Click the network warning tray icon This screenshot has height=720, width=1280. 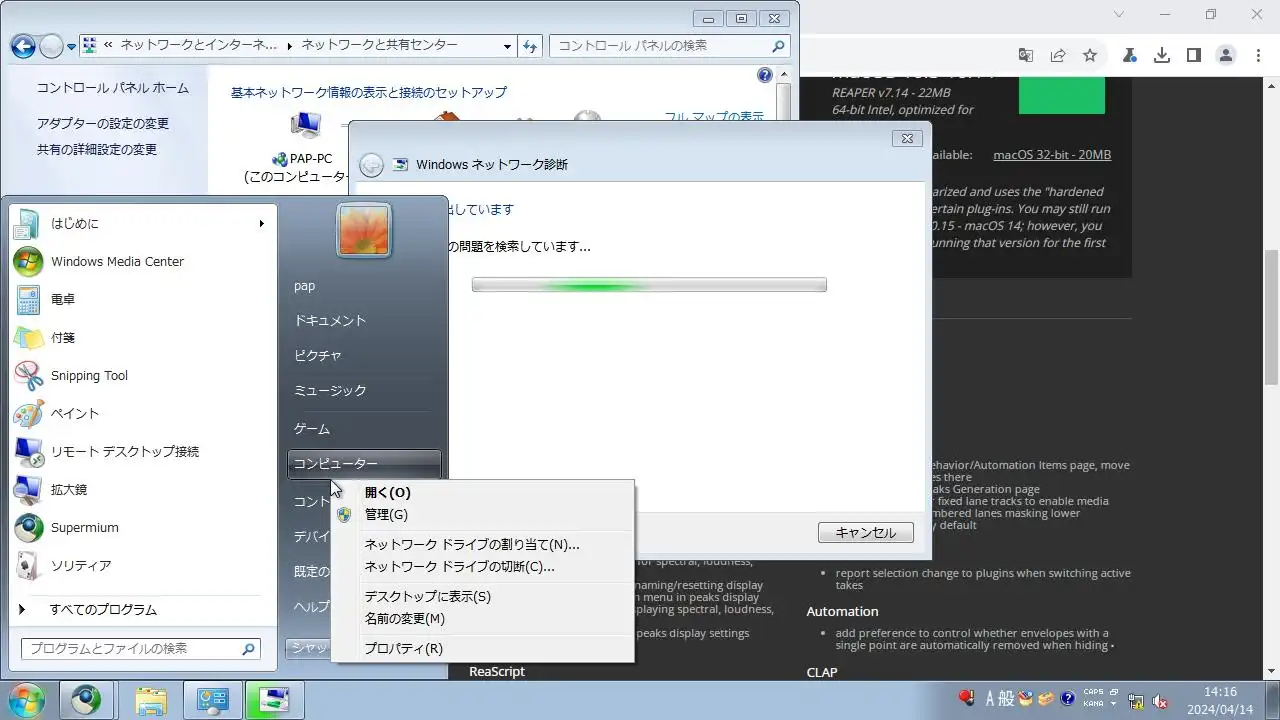[1137, 699]
